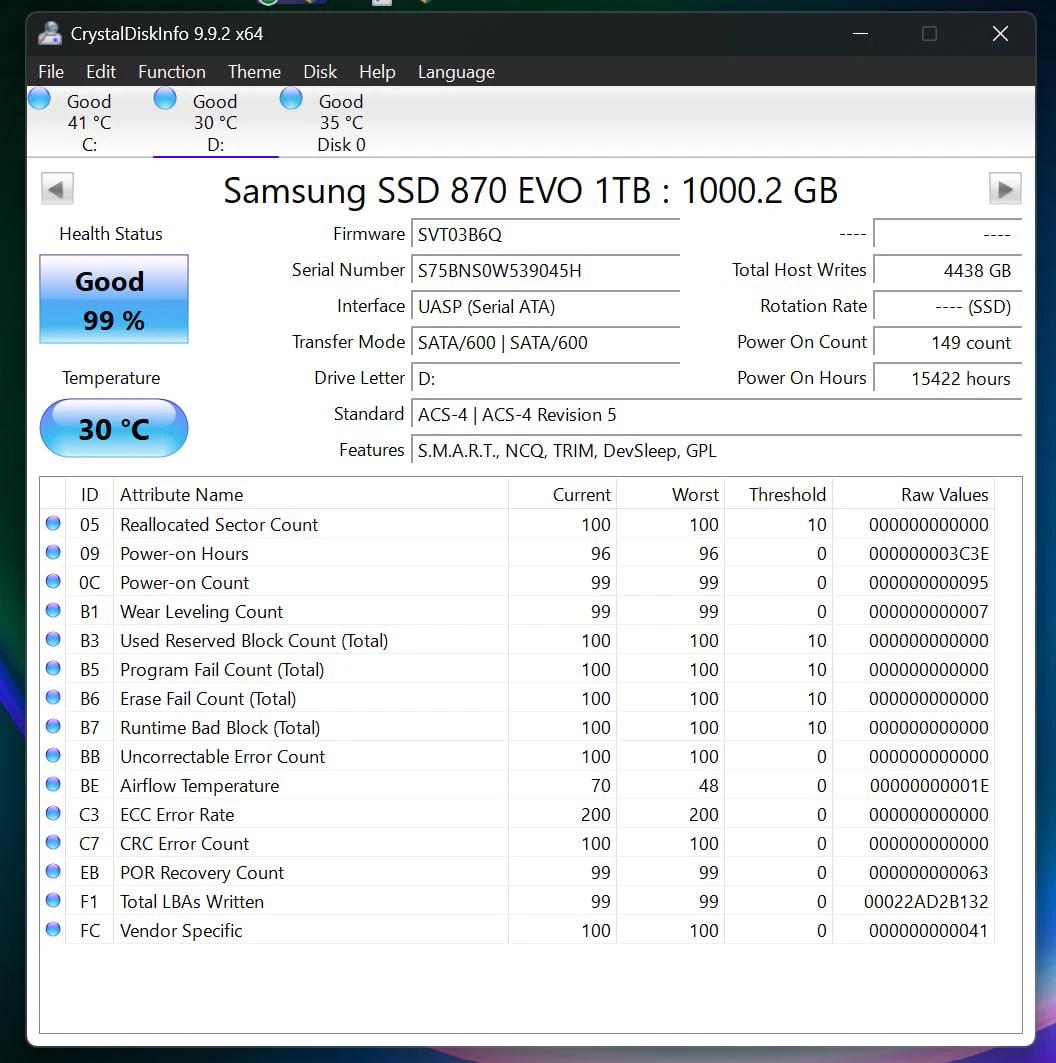Viewport: 1056px width, 1063px height.
Task: Click status dot for Reallocated Sector Count
Action: [53, 523]
